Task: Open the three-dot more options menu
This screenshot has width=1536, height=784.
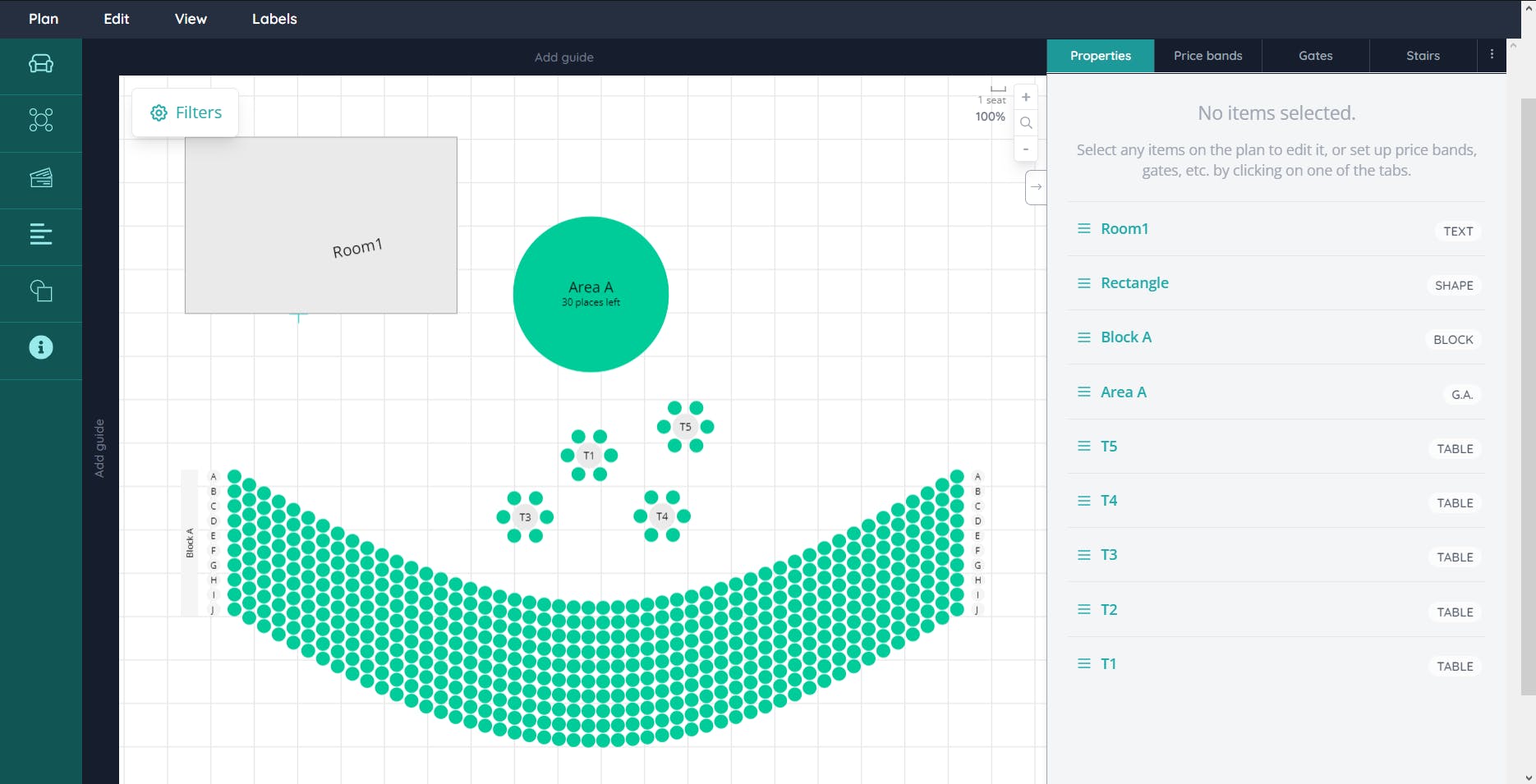Action: coord(1492,55)
